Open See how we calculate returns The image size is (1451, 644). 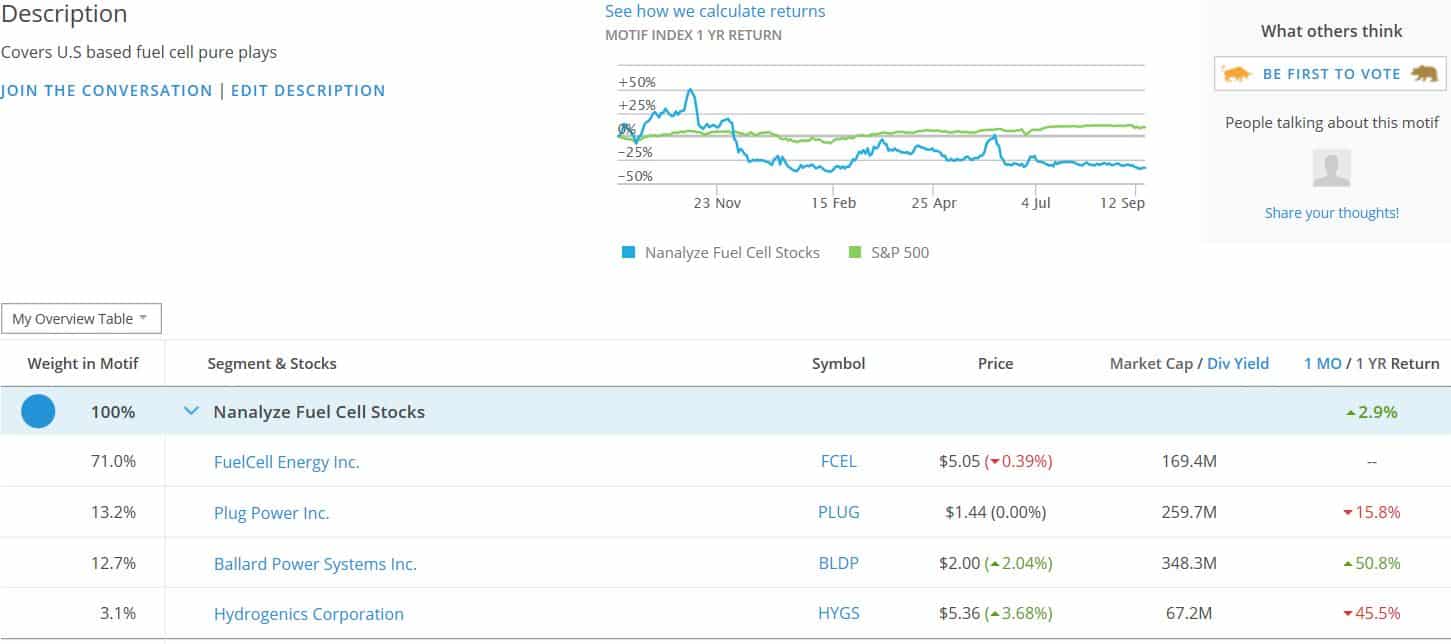(x=715, y=12)
